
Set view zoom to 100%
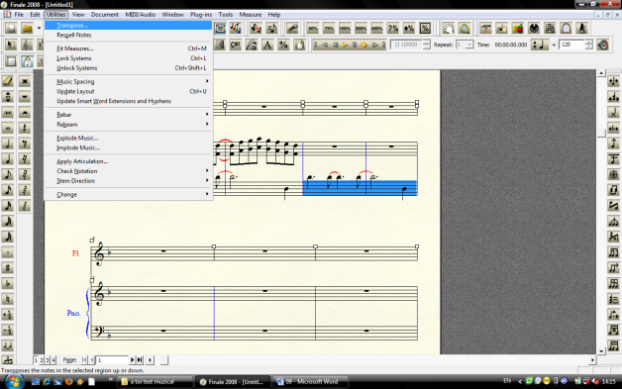(x=345, y=29)
